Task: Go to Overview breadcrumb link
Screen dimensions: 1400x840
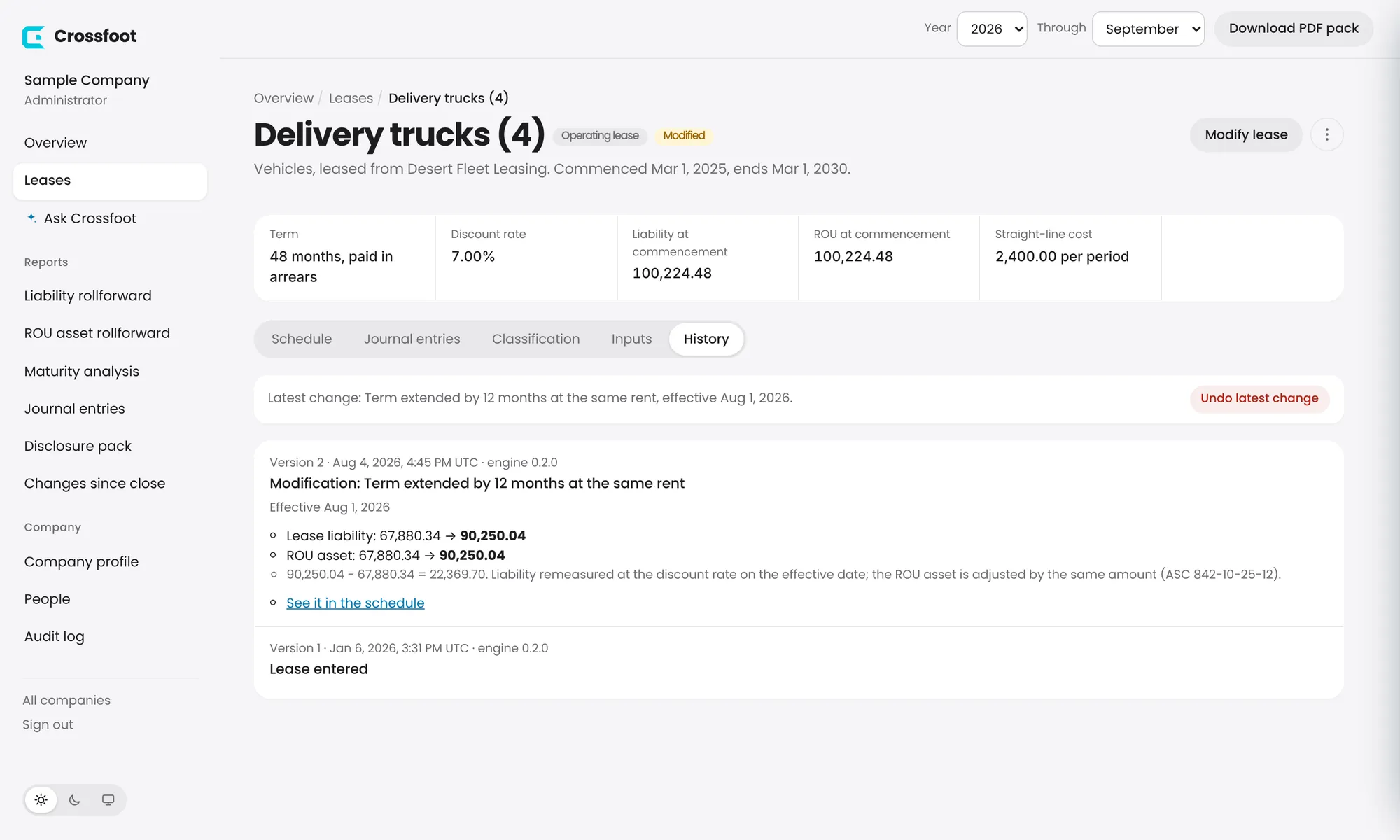Action: pos(283,98)
